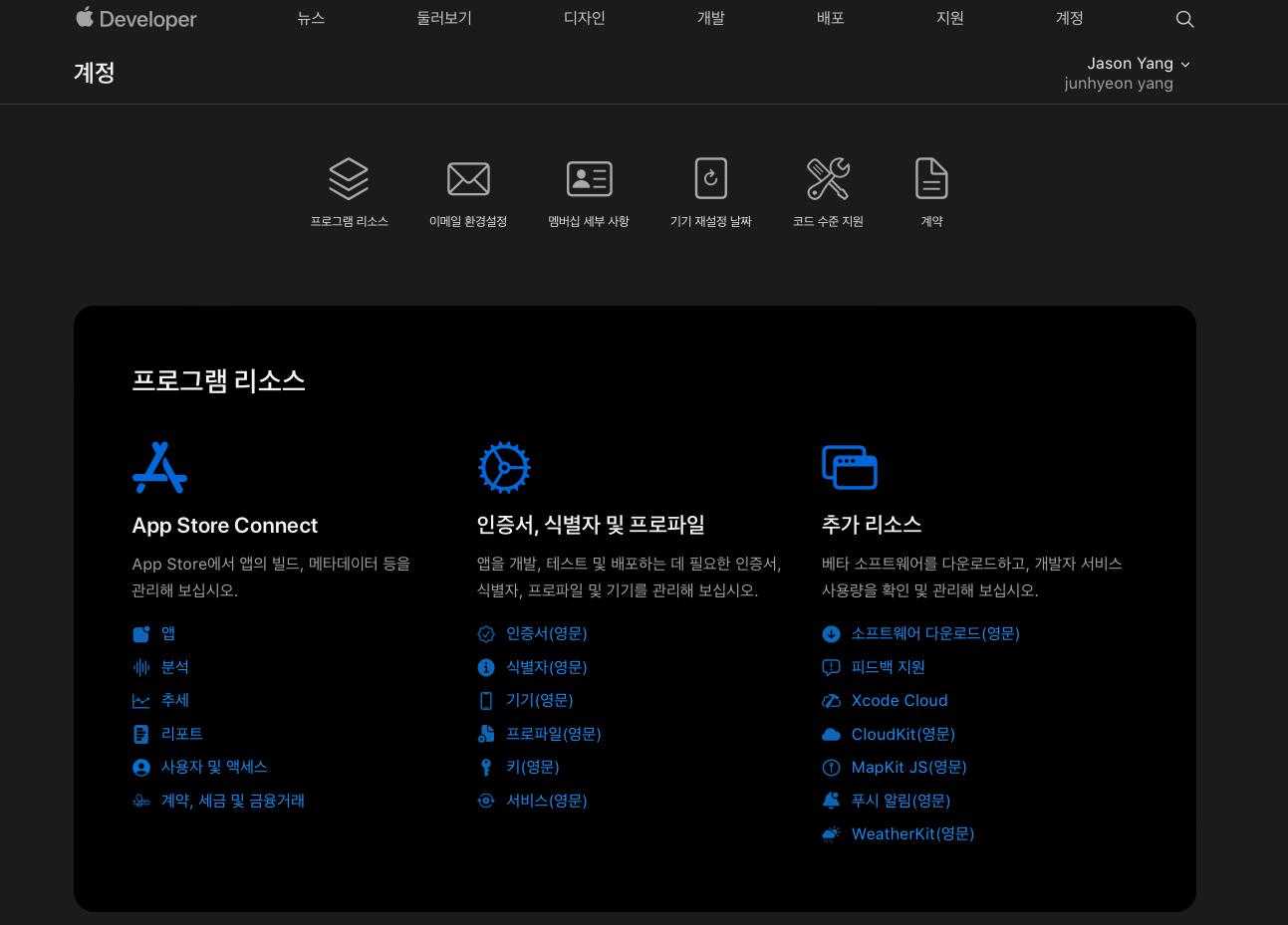Open the 배포 navigation menu
Image resolution: width=1288 pixels, height=925 pixels.
tap(831, 18)
